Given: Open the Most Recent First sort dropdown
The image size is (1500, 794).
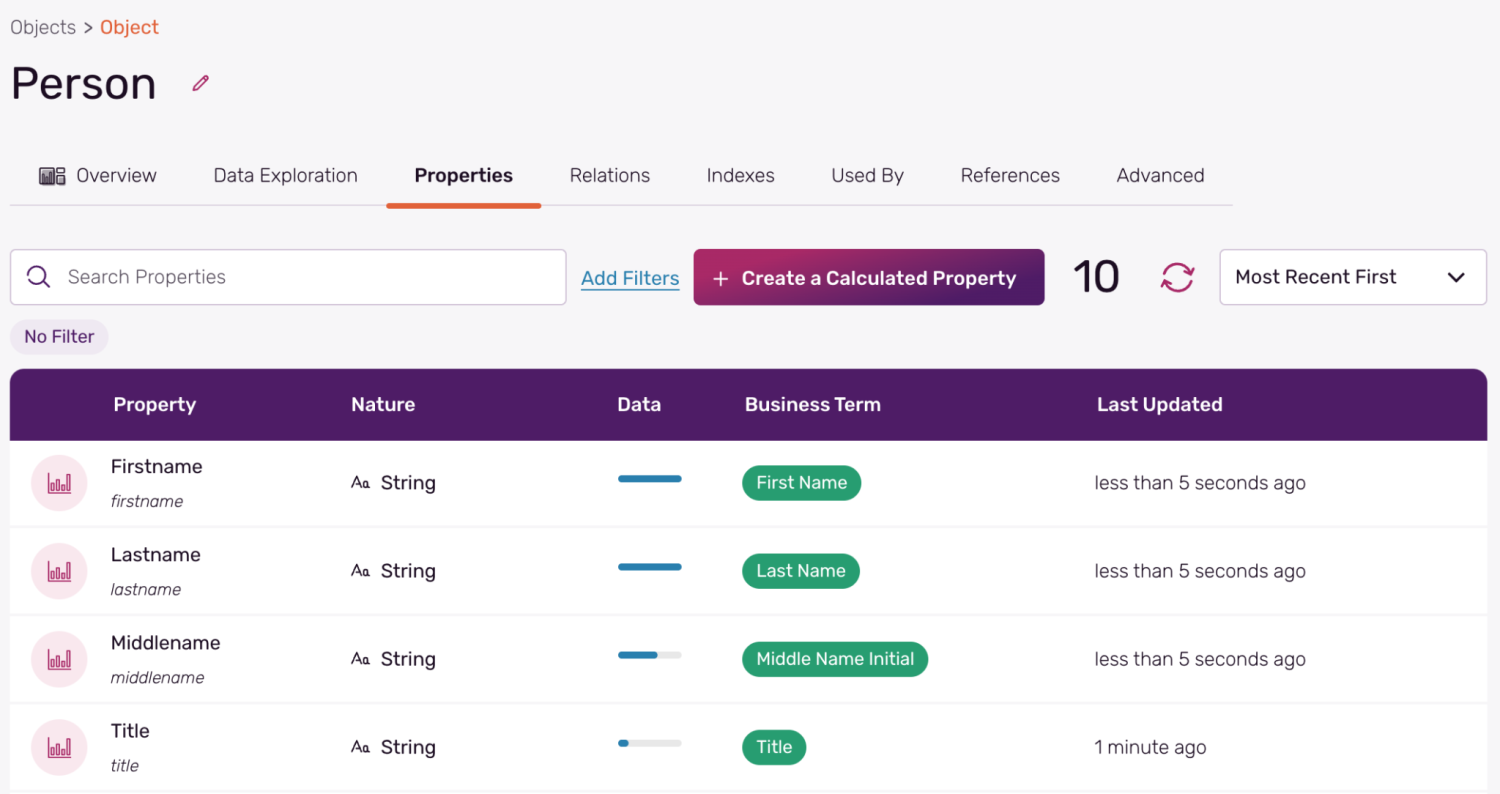Looking at the screenshot, I should click(x=1352, y=277).
